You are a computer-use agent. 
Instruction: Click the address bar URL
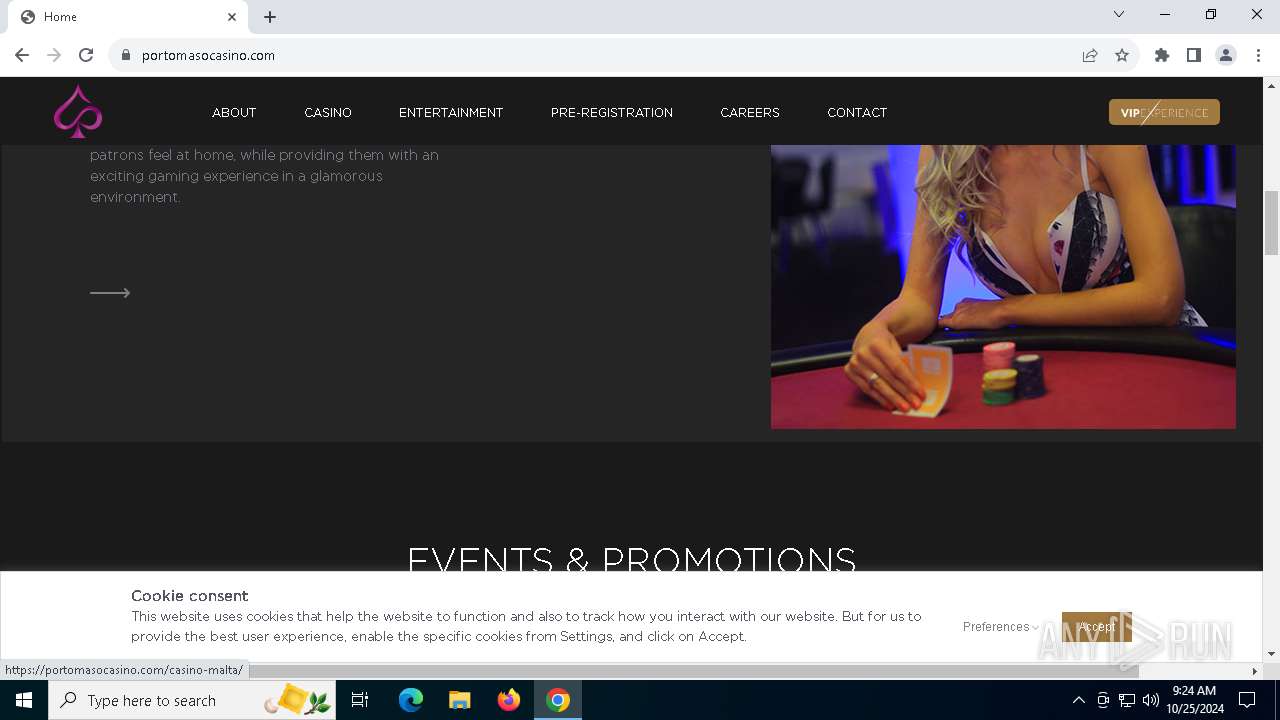(x=208, y=55)
